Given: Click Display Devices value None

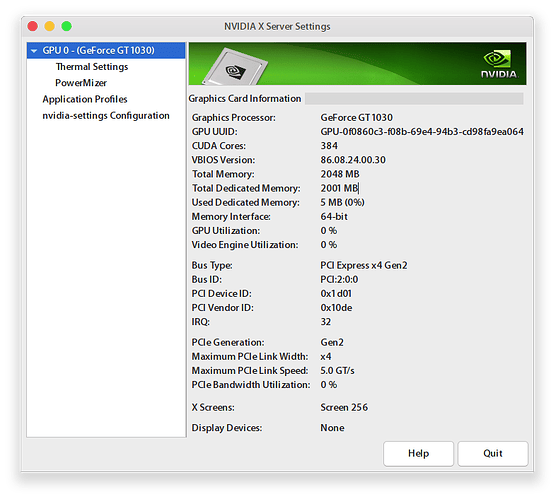Looking at the screenshot, I should coord(332,428).
